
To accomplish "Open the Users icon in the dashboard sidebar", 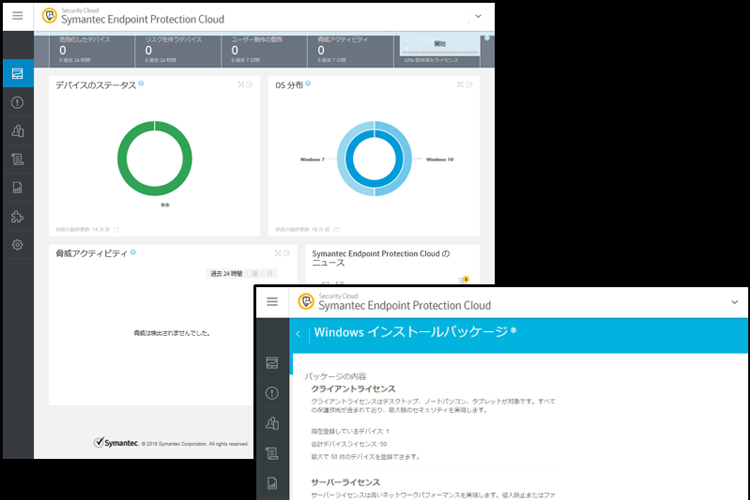I will pyautogui.click(x=18, y=131).
